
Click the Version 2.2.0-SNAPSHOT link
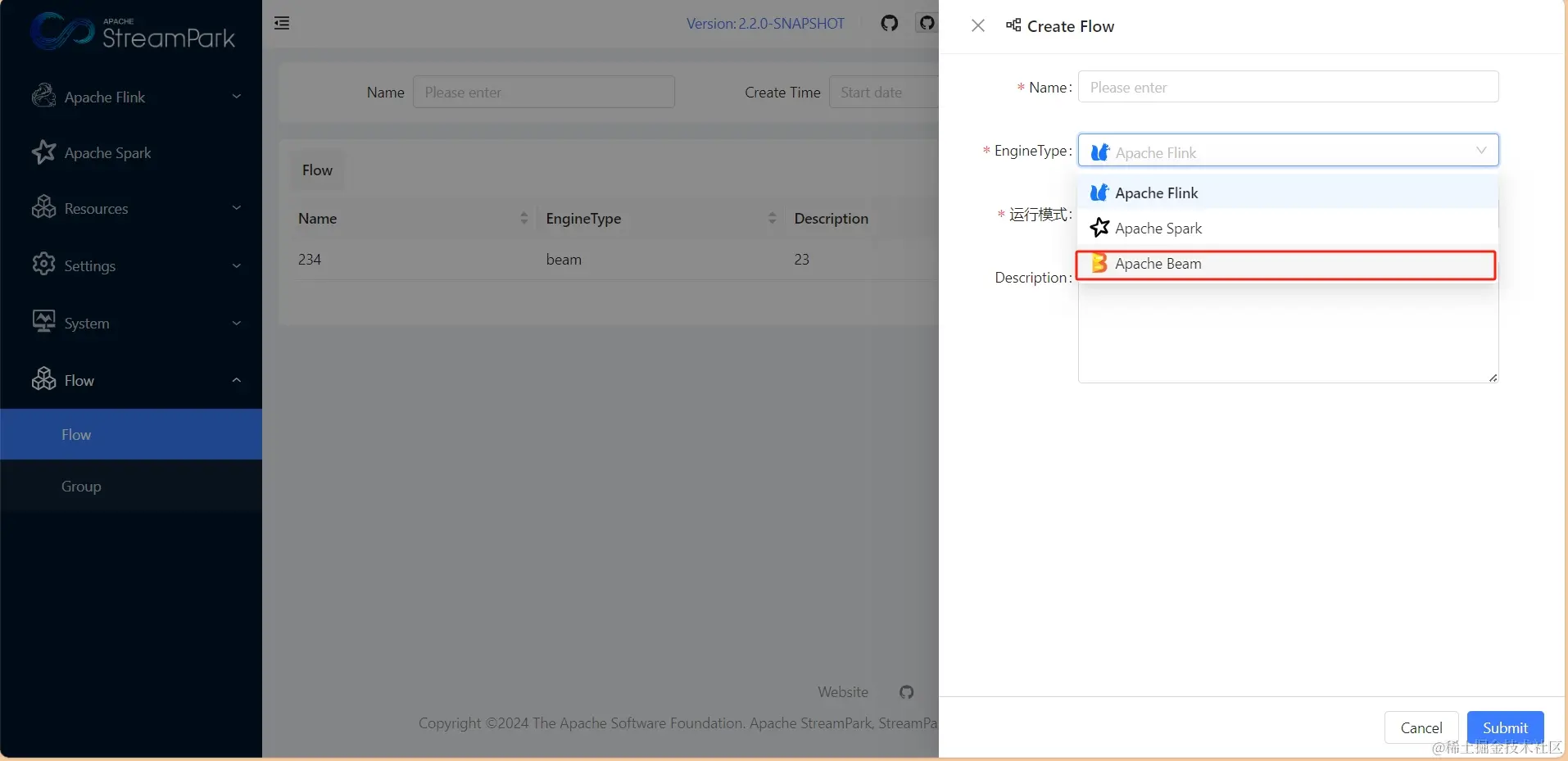765,24
